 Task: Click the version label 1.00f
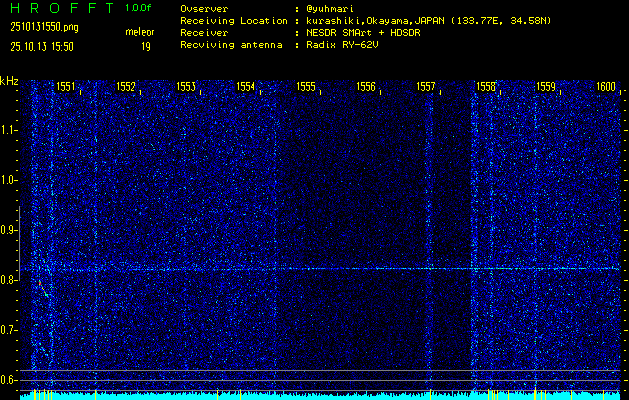click(138, 8)
